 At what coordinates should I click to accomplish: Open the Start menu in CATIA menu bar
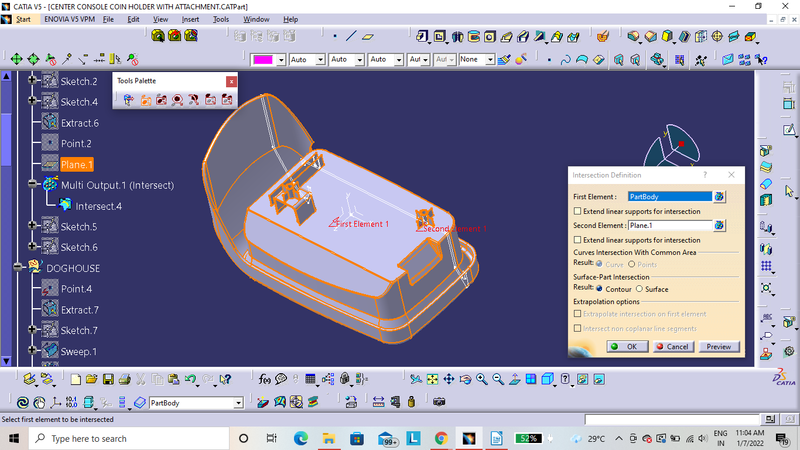pos(23,19)
